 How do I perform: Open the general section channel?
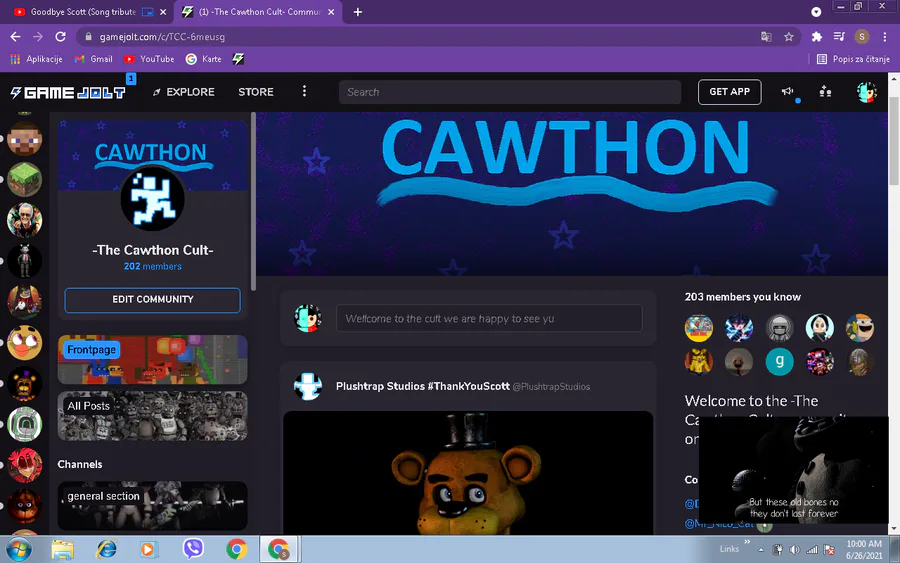(152, 506)
